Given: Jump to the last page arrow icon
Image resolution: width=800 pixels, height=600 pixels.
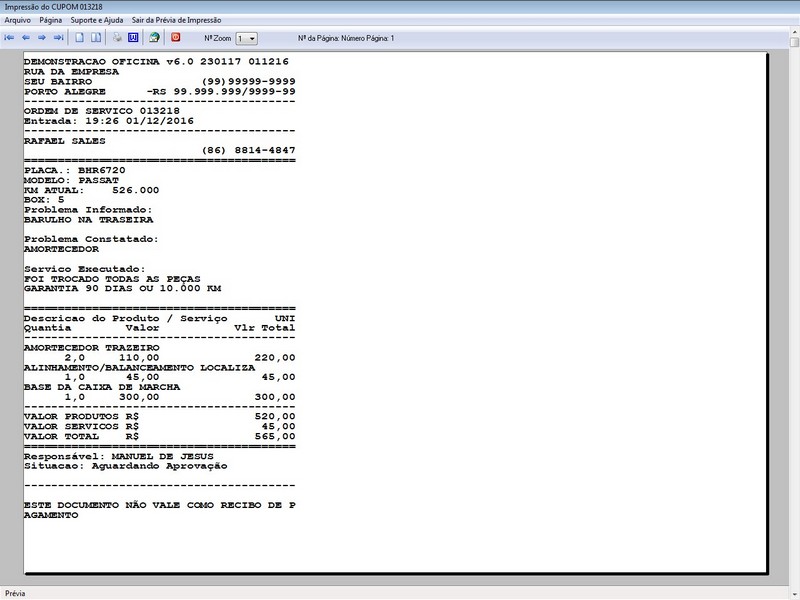Looking at the screenshot, I should (59, 38).
